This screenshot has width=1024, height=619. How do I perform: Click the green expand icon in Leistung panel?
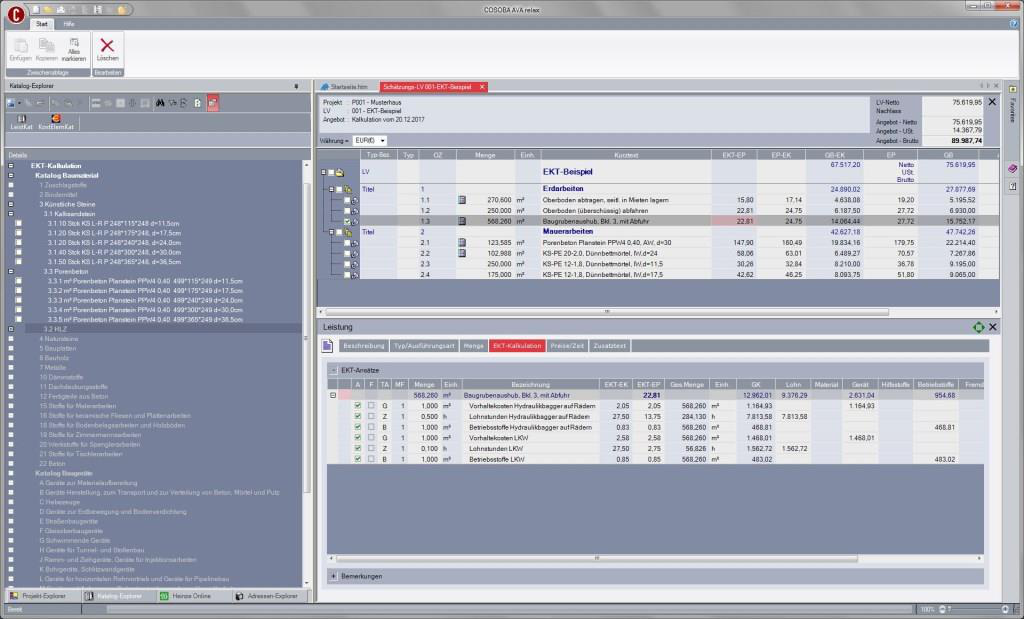977,327
